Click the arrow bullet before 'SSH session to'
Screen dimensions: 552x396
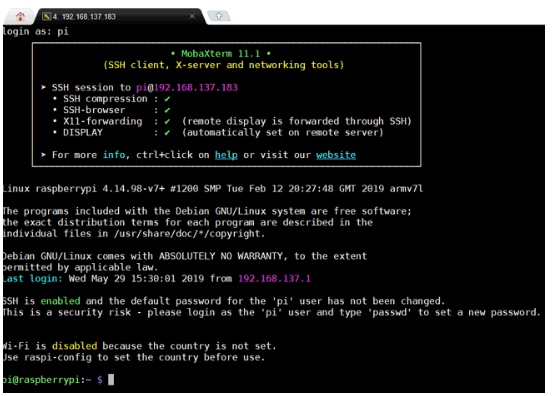pyautogui.click(x=43, y=87)
